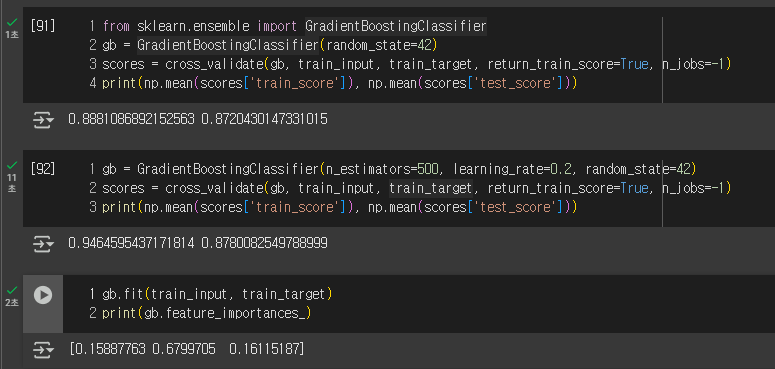
Task: Open output options icon for feature importances result
Action: click(x=43, y=350)
